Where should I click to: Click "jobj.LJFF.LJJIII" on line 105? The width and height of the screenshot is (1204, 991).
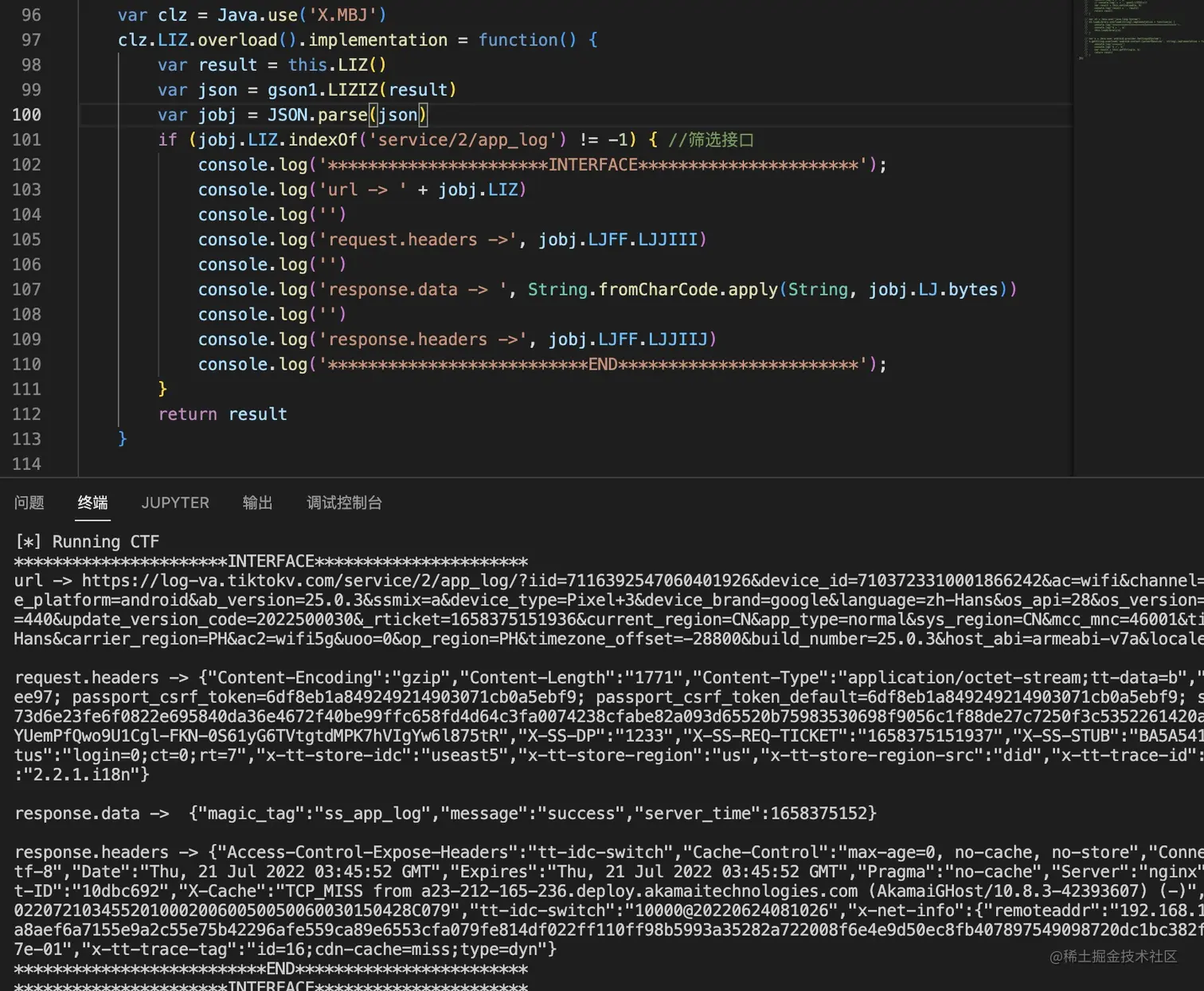(618, 240)
